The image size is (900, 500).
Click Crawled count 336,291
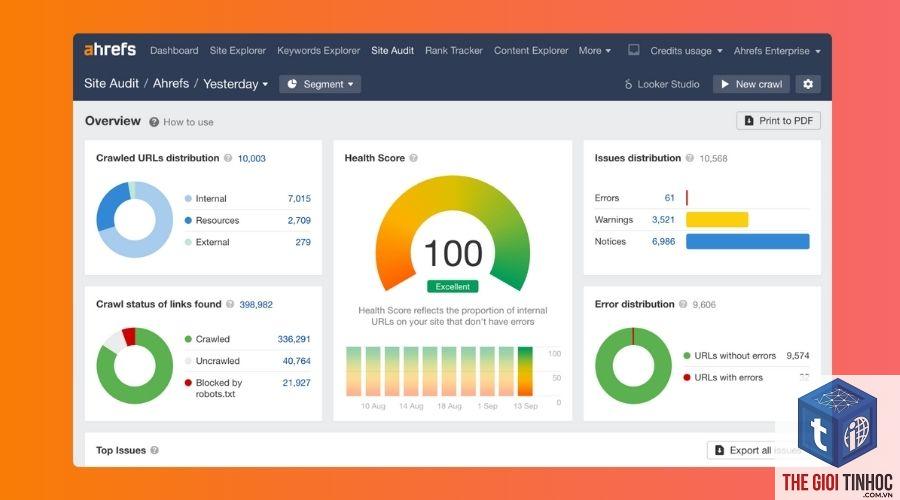[x=294, y=339]
